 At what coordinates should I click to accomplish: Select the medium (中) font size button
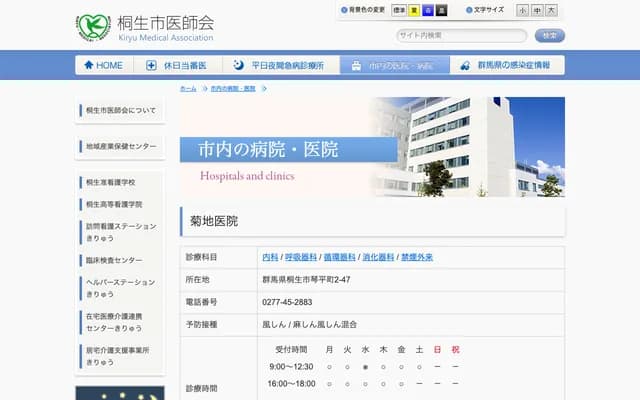537,10
